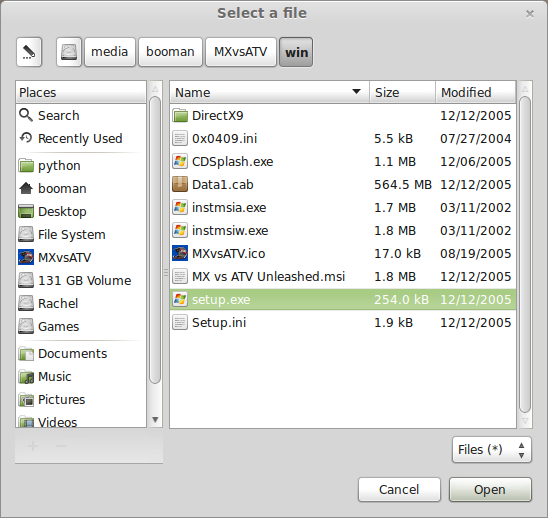Select the MX vs ATV Unleashed.msi icon
548x518 pixels.
180,276
